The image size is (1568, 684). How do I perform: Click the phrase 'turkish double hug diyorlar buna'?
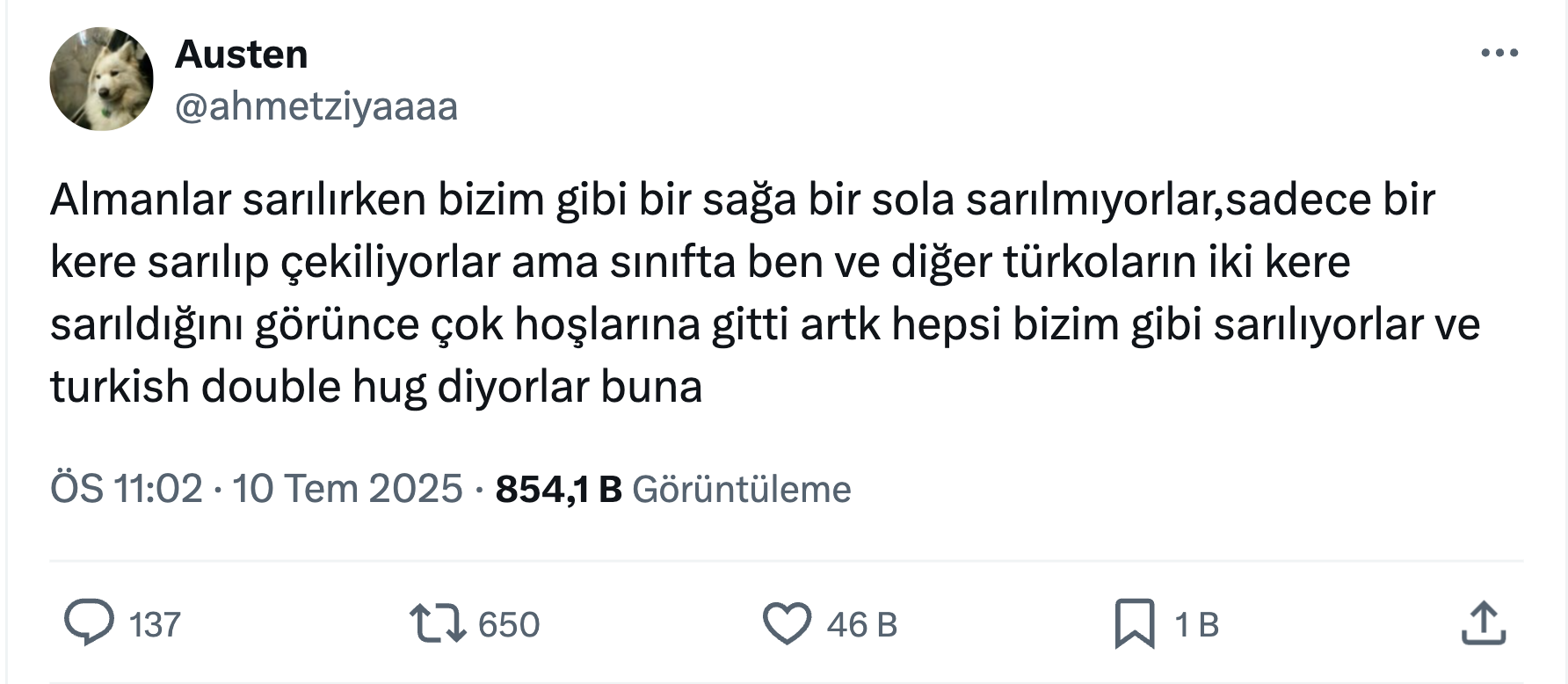(x=376, y=387)
